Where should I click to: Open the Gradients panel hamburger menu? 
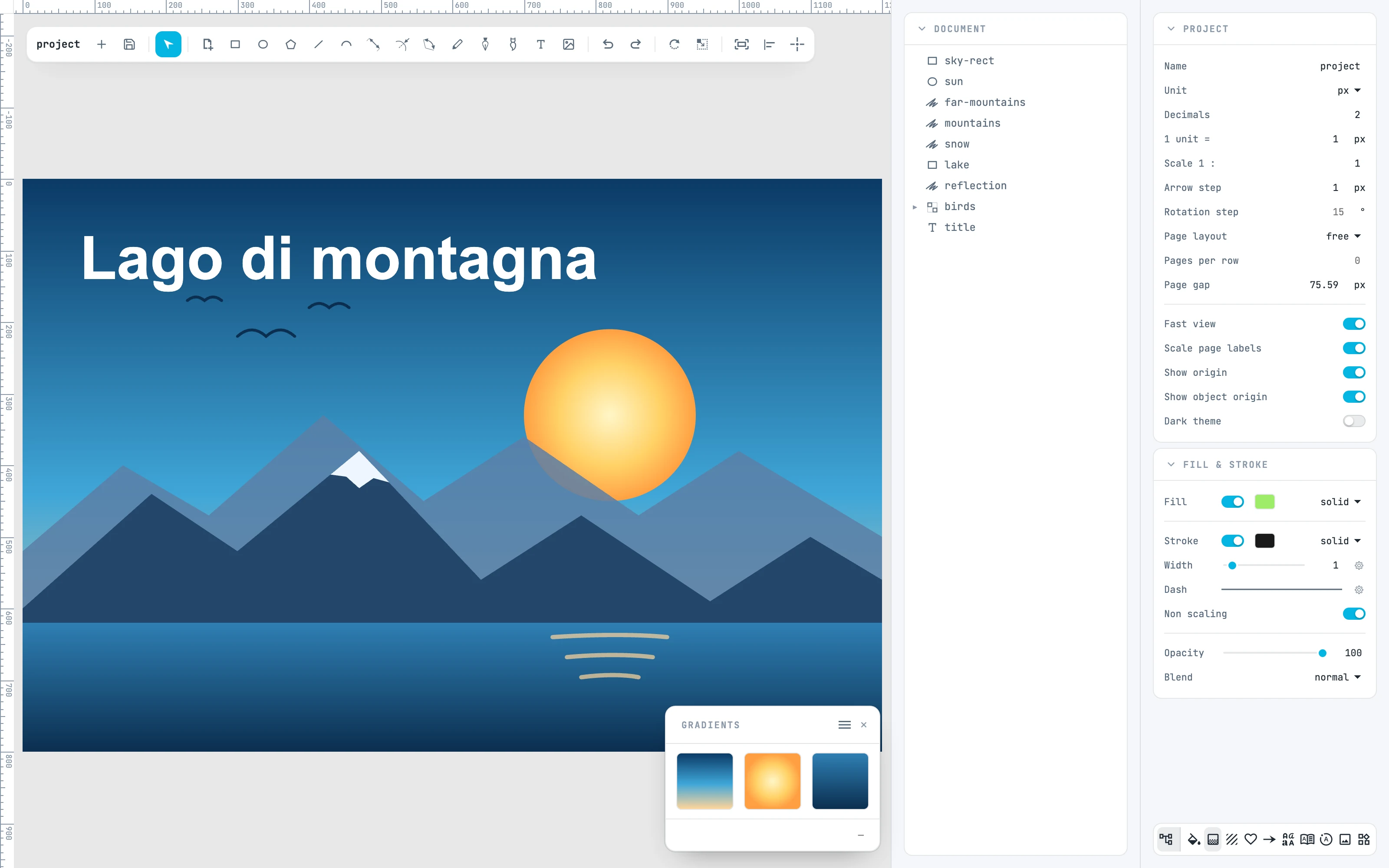coord(844,724)
